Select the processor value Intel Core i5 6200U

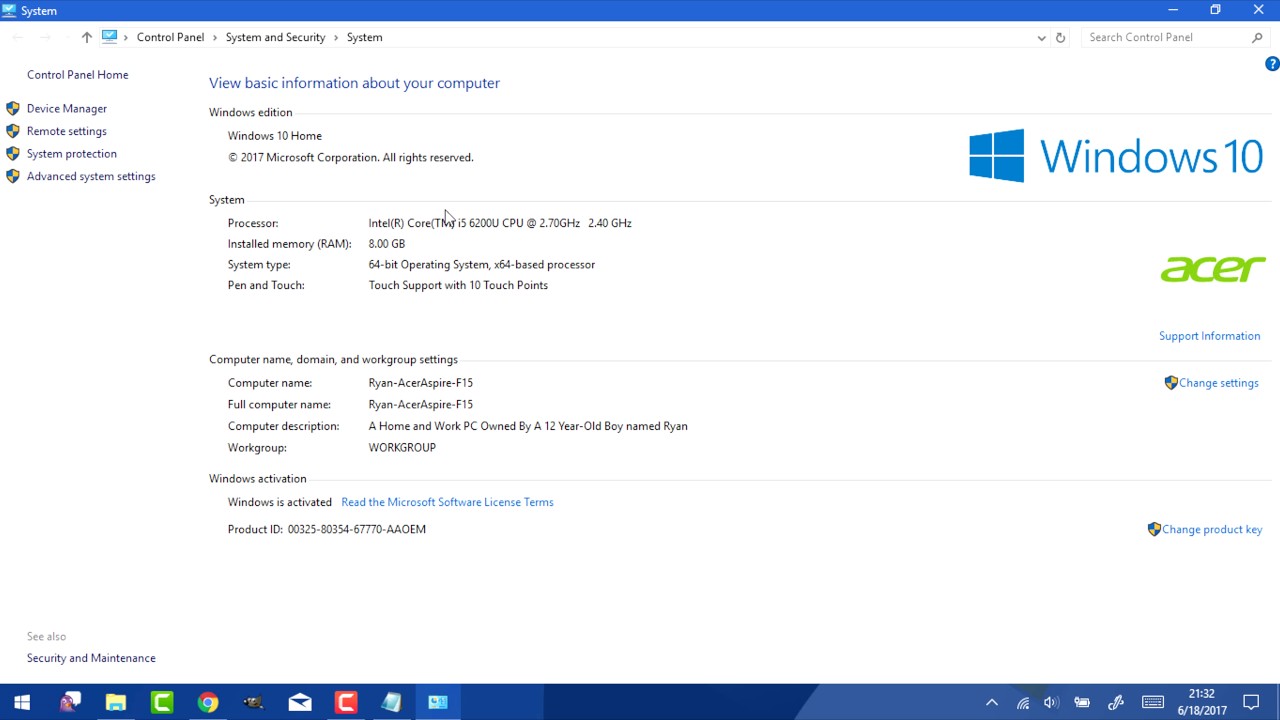pos(500,223)
